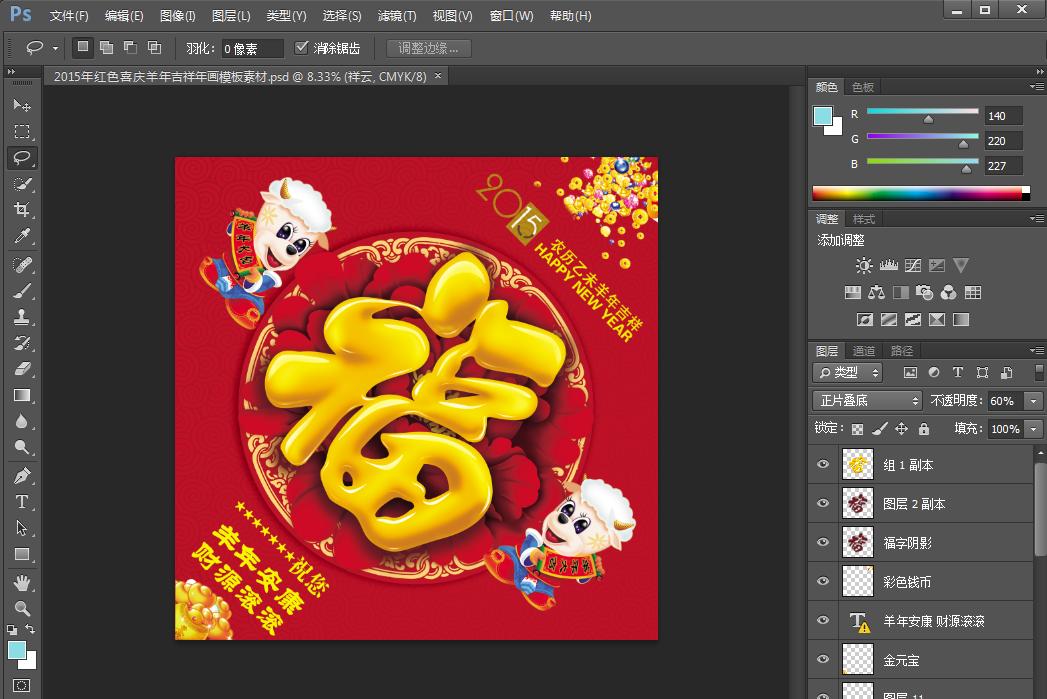The width and height of the screenshot is (1047, 699).
Task: Hide the 福字阴影 layer
Action: point(823,543)
